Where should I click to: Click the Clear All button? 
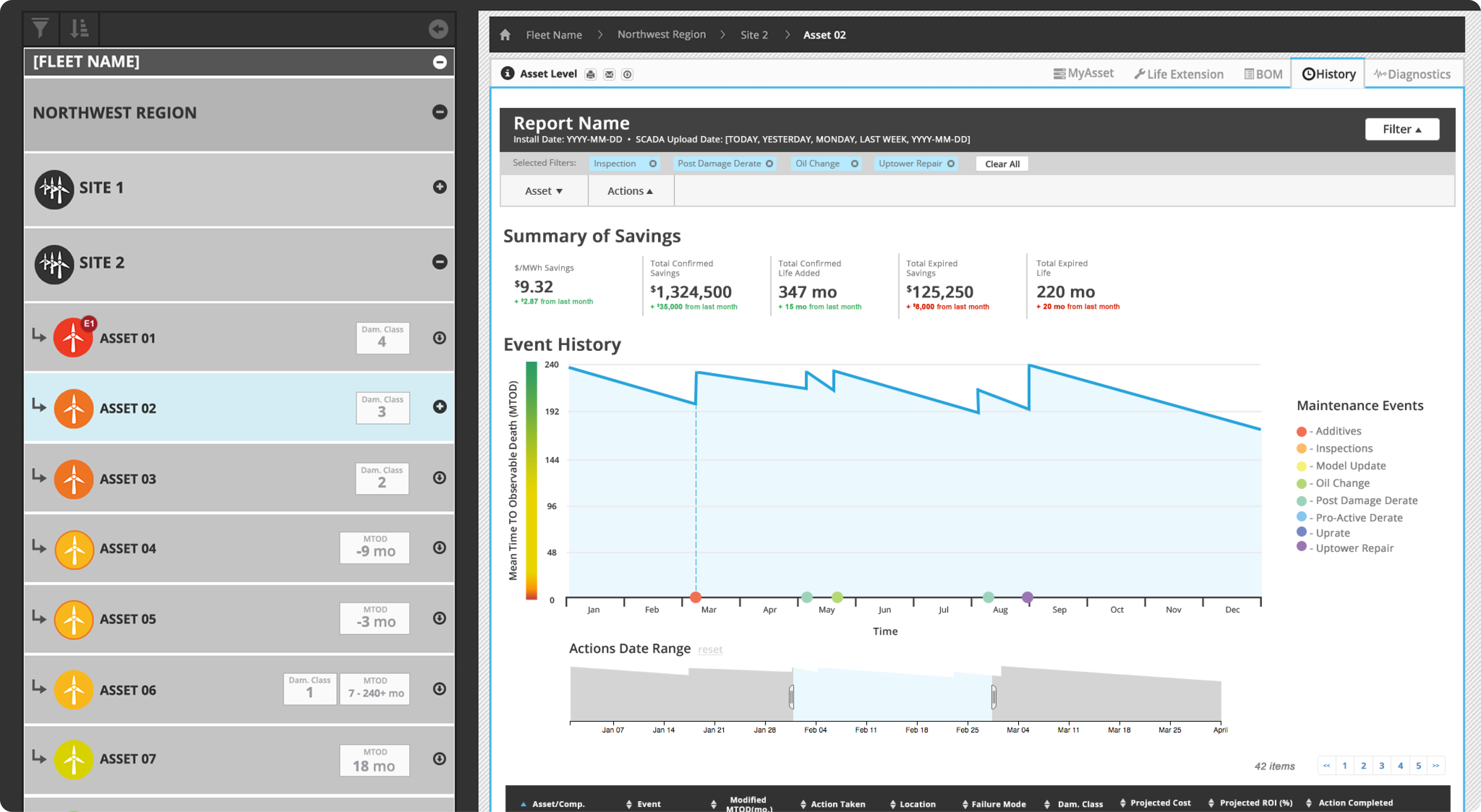point(1002,164)
